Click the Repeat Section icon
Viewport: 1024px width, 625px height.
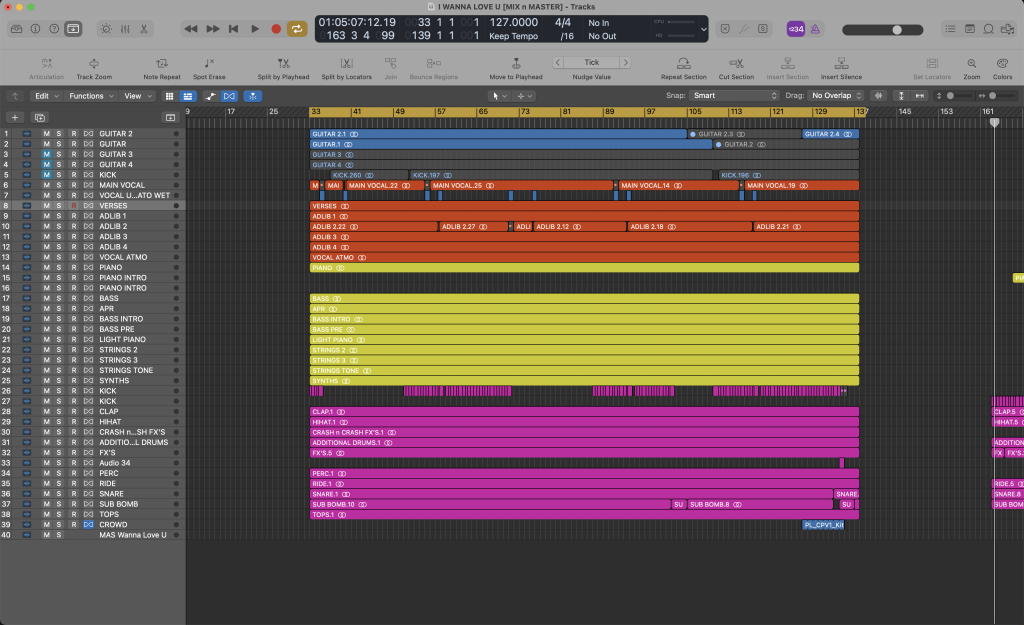click(x=683, y=63)
